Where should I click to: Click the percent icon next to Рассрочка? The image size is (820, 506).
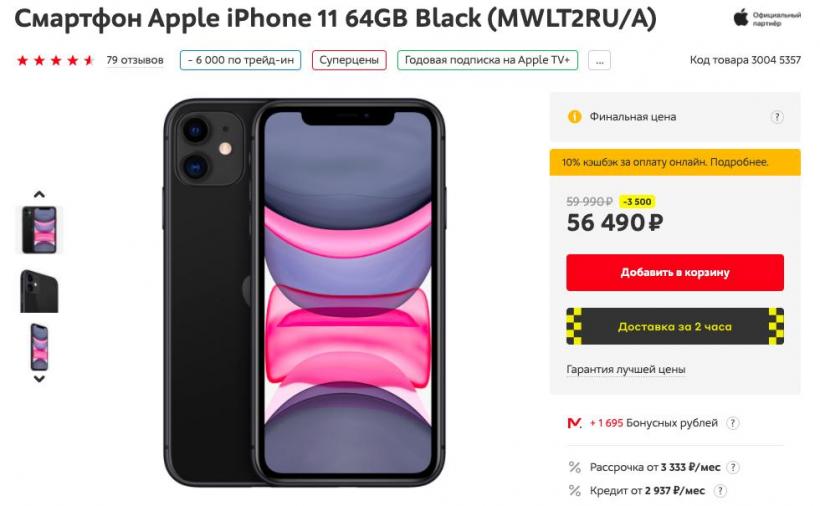click(x=574, y=467)
